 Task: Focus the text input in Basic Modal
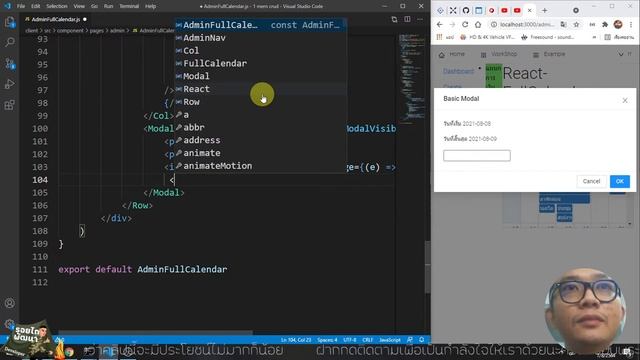click(477, 156)
